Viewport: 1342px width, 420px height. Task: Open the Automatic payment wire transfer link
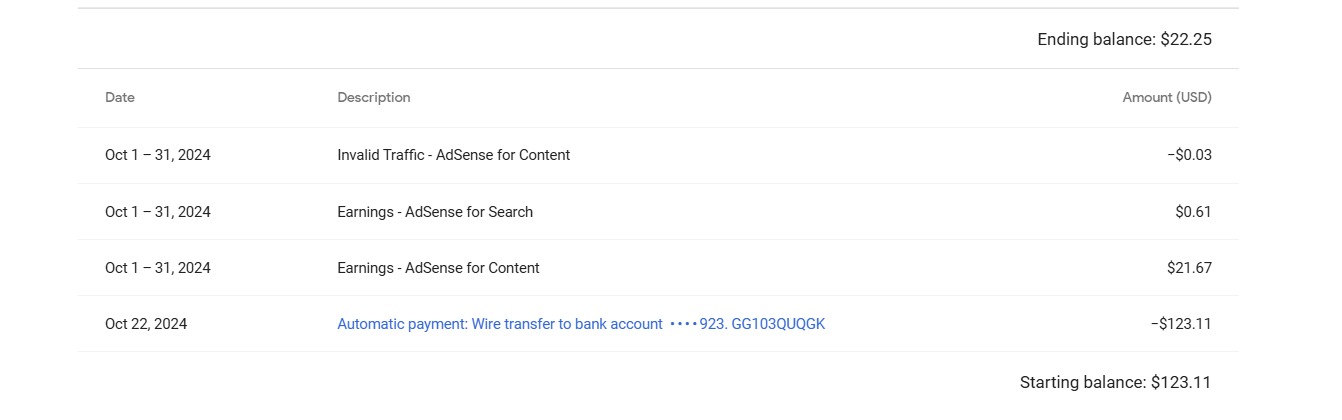(581, 324)
